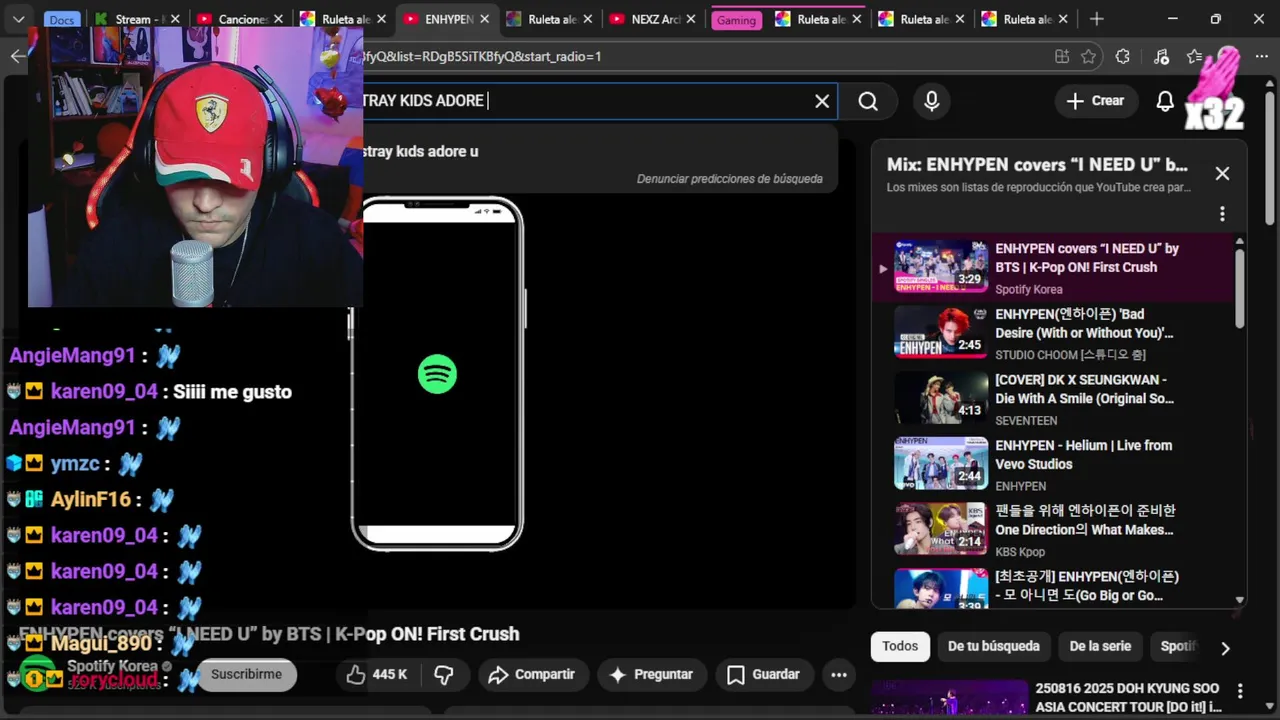Viewport: 1280px width, 720px height.
Task: Open One Direction What Makes KBS Kpop thumbnail
Action: click(941, 529)
